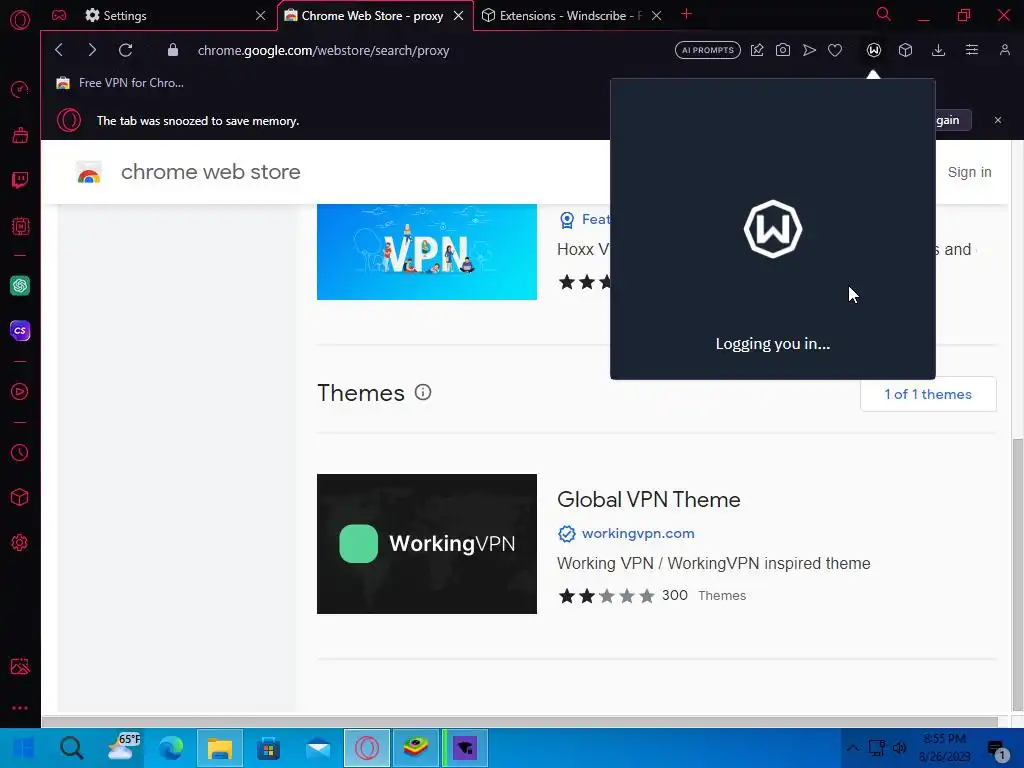Open Microsoft Store from taskbar

[x=268, y=748]
